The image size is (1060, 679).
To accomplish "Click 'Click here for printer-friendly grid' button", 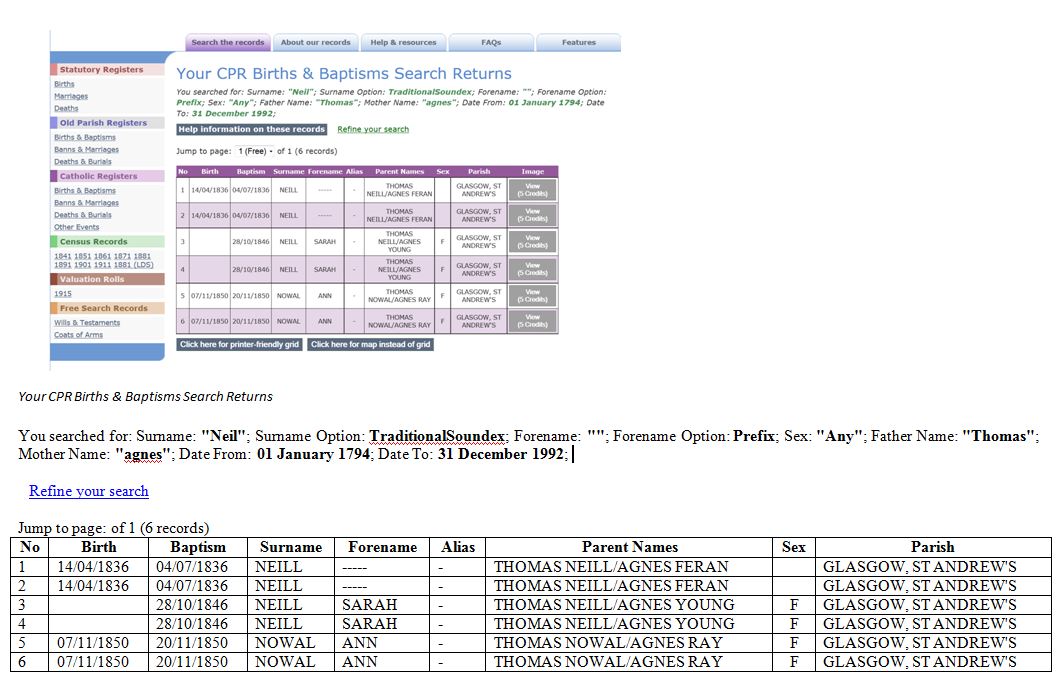I will pyautogui.click(x=239, y=344).
